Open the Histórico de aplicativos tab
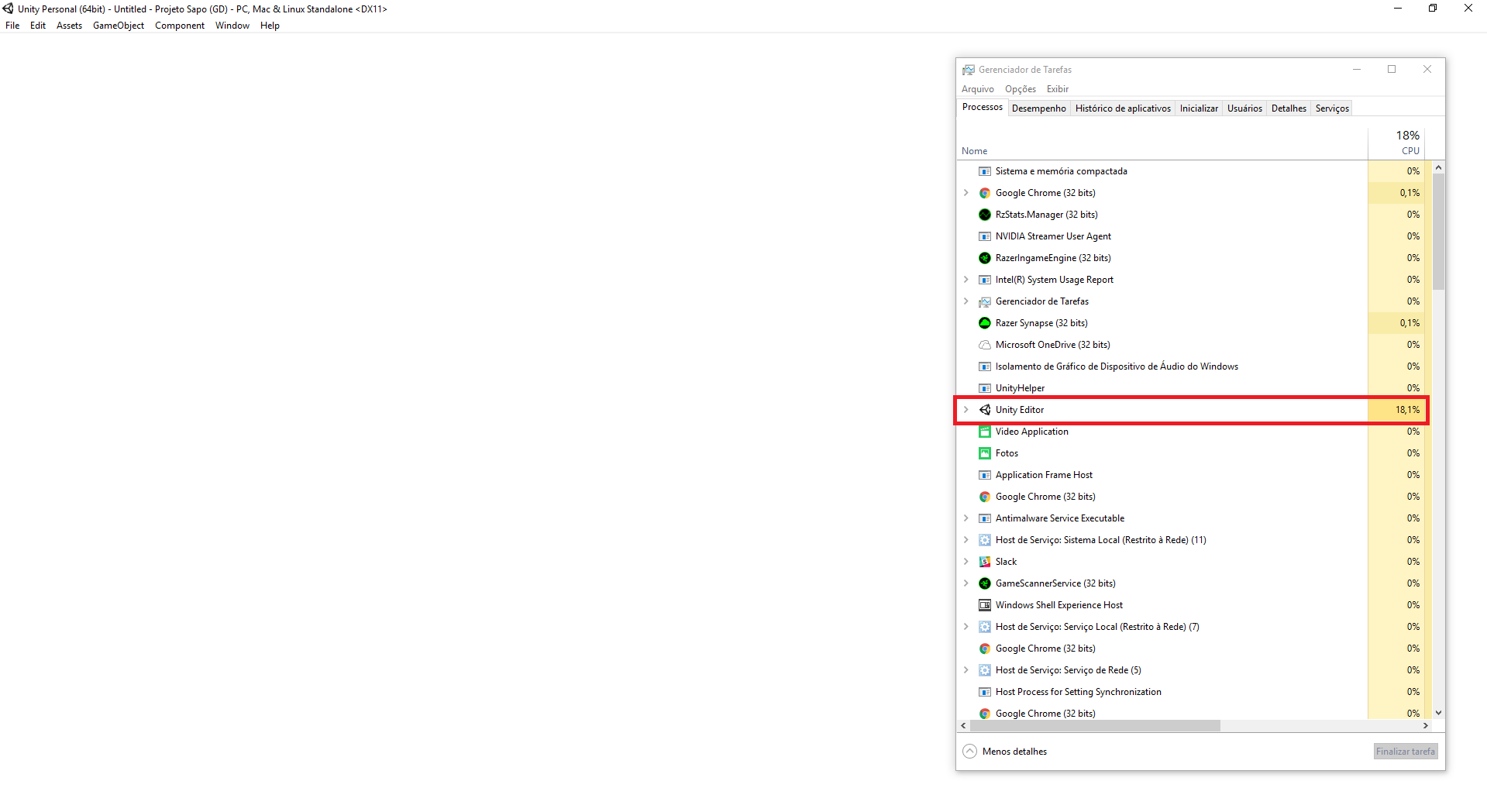Viewport: 1487px width, 812px height. (x=1123, y=108)
